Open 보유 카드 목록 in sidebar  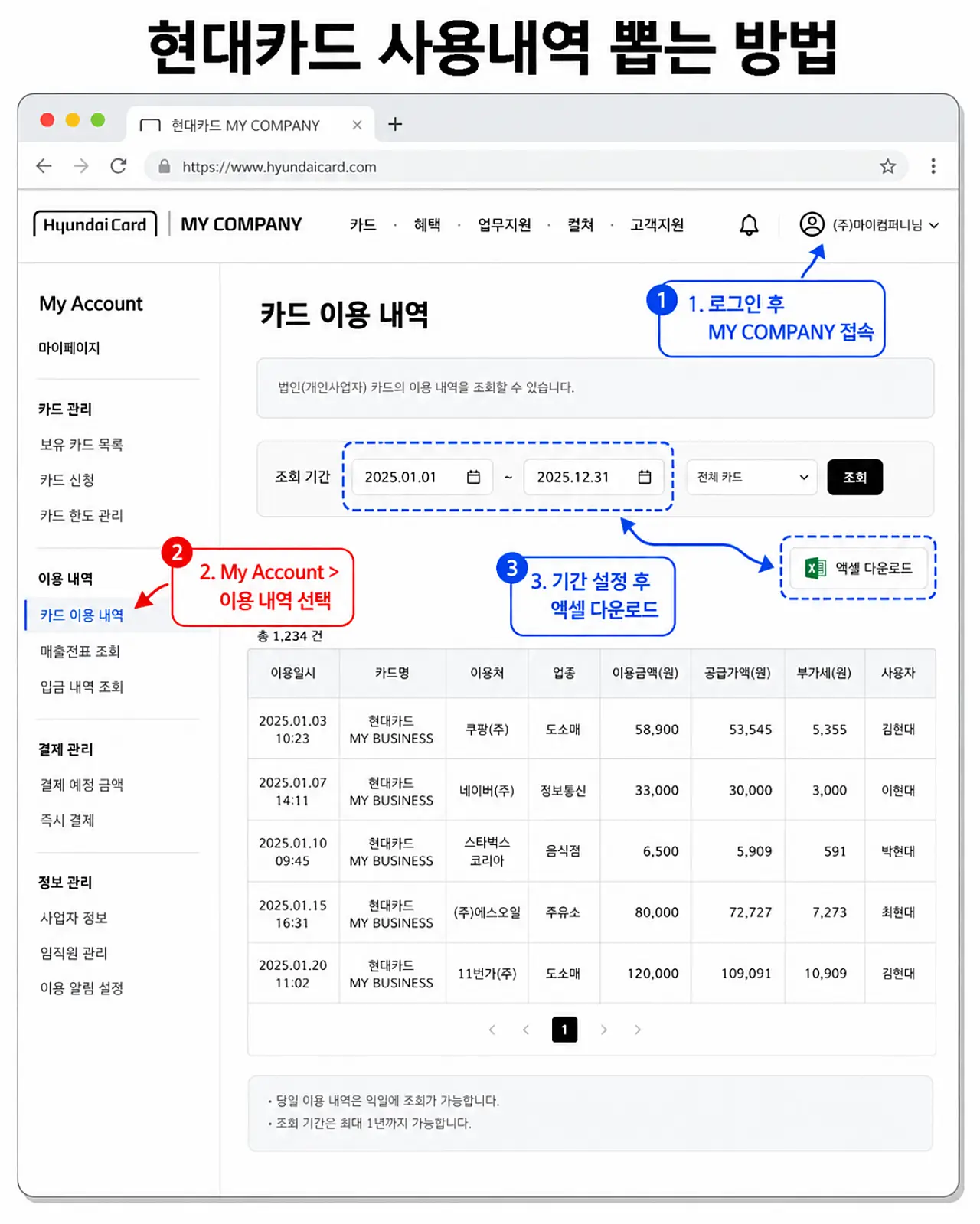pos(81,445)
